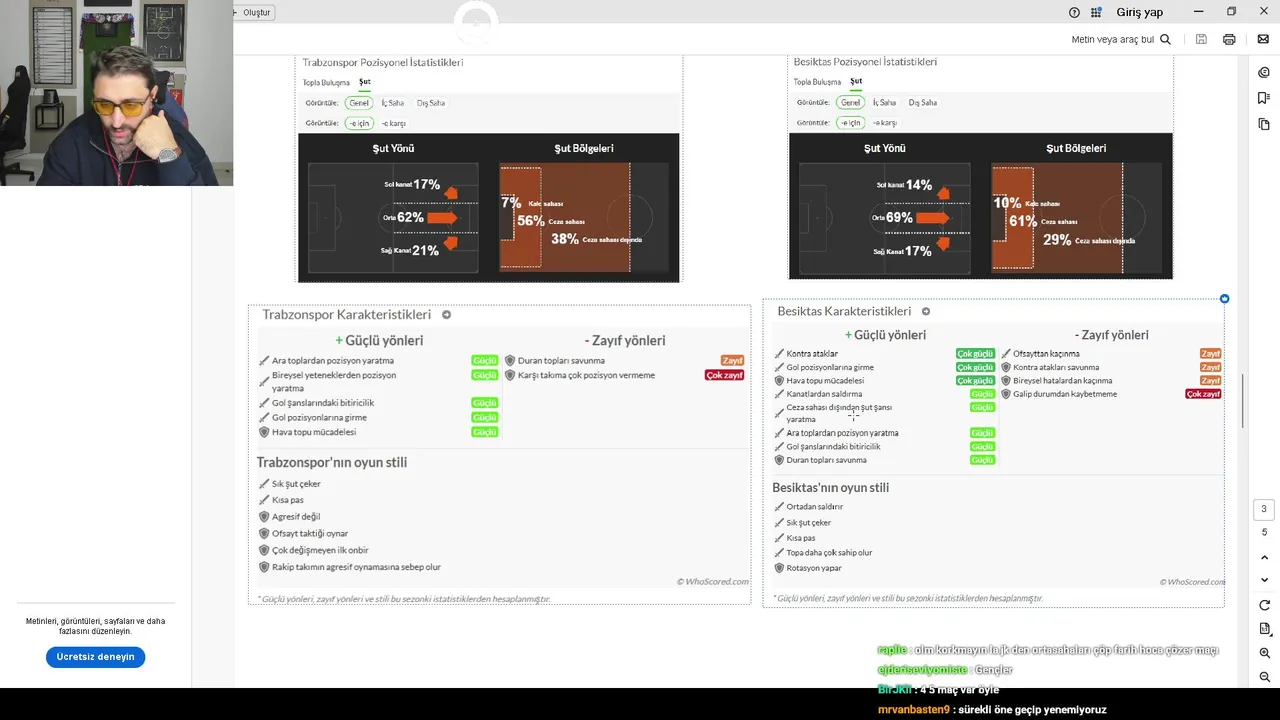Viewport: 1280px width, 720px height.
Task: Click 'Karşı takıma çok pozisyon vermeme' text
Action: 586,375
